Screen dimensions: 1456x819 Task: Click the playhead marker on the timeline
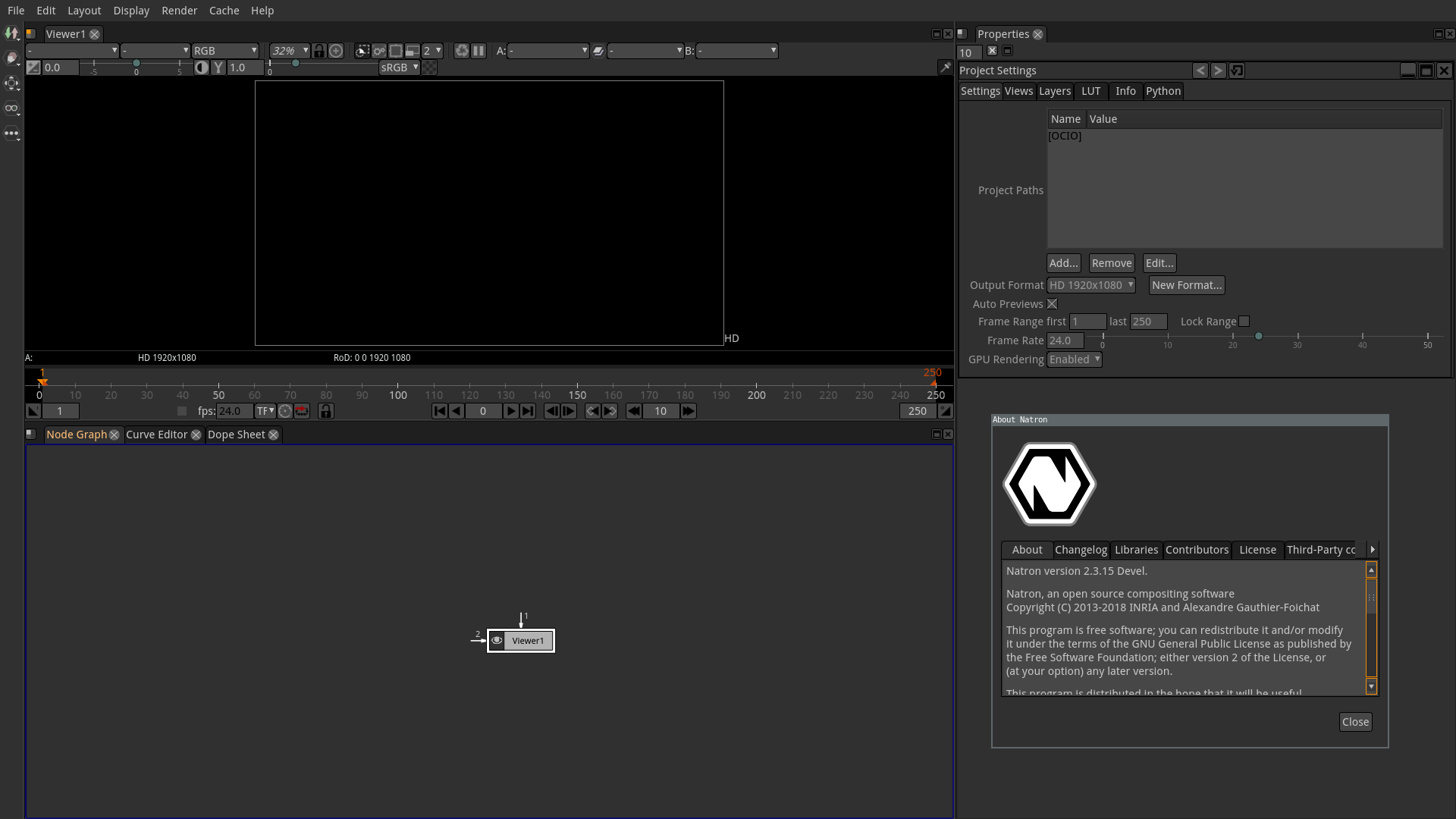pyautogui.click(x=42, y=381)
